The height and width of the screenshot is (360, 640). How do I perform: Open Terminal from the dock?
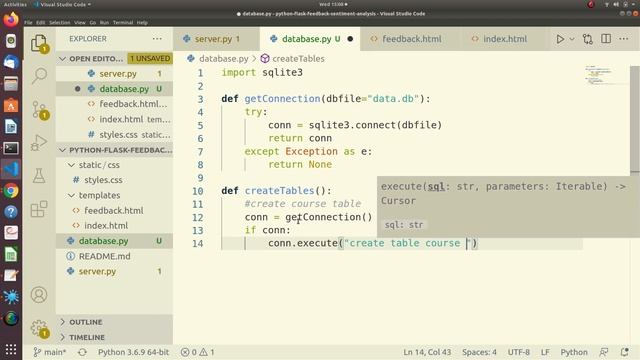[x=11, y=148]
